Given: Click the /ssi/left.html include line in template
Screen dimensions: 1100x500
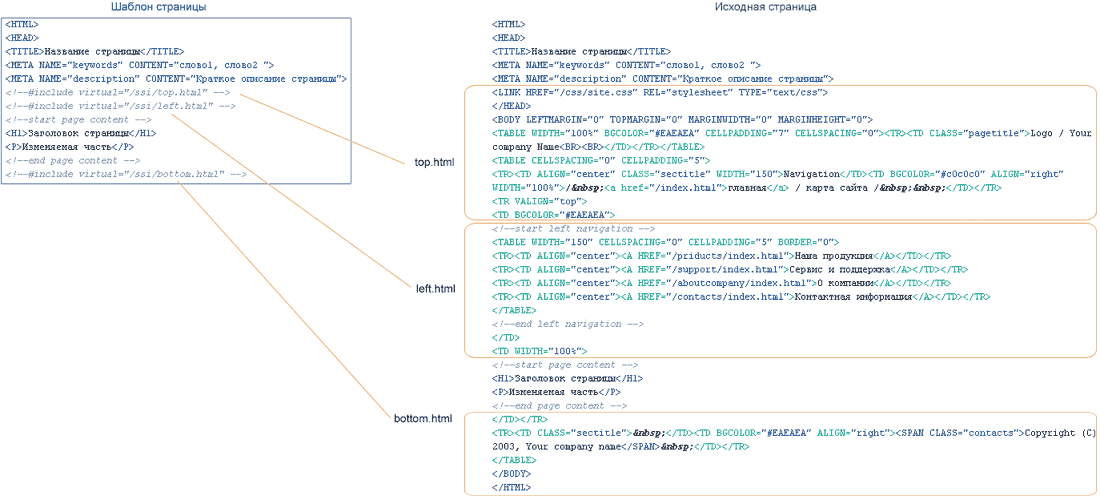Looking at the screenshot, I should pyautogui.click(x=120, y=105).
